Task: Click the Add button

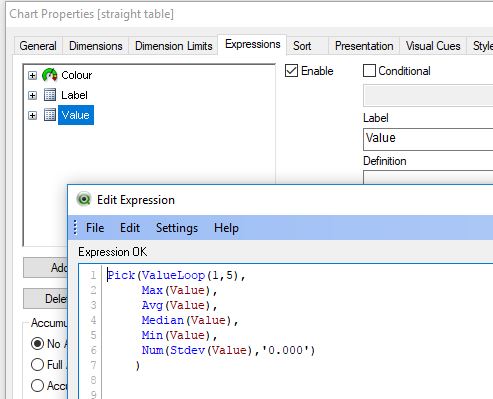Action: pos(45,267)
